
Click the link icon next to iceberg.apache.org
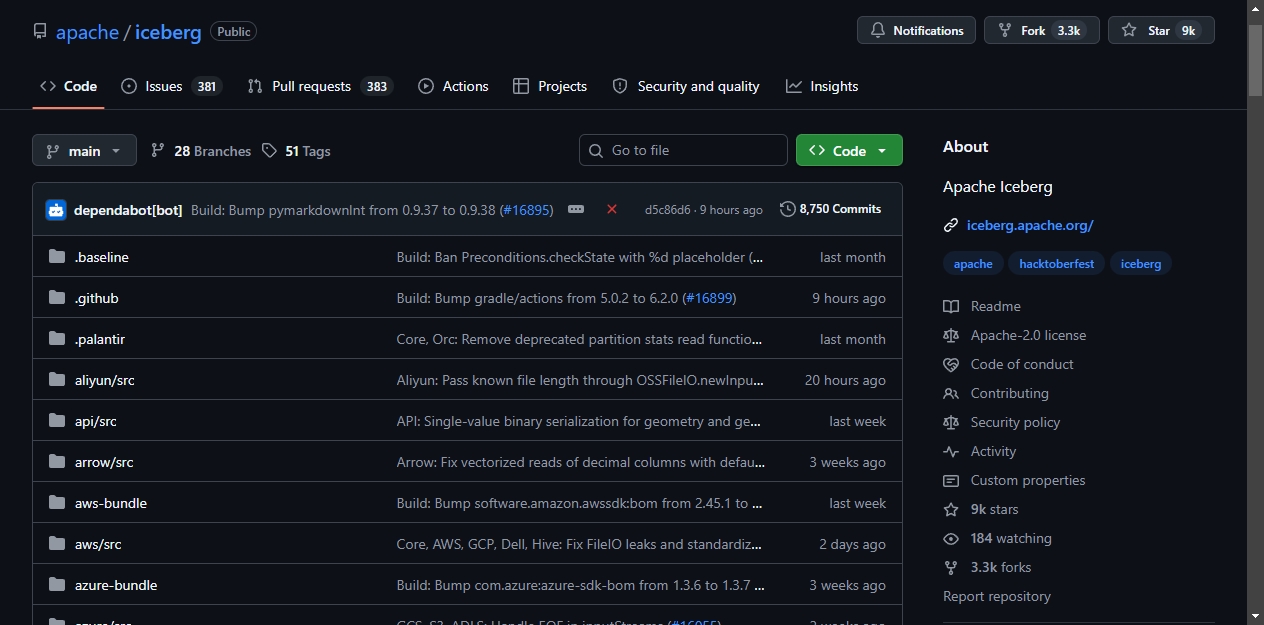[x=951, y=225]
